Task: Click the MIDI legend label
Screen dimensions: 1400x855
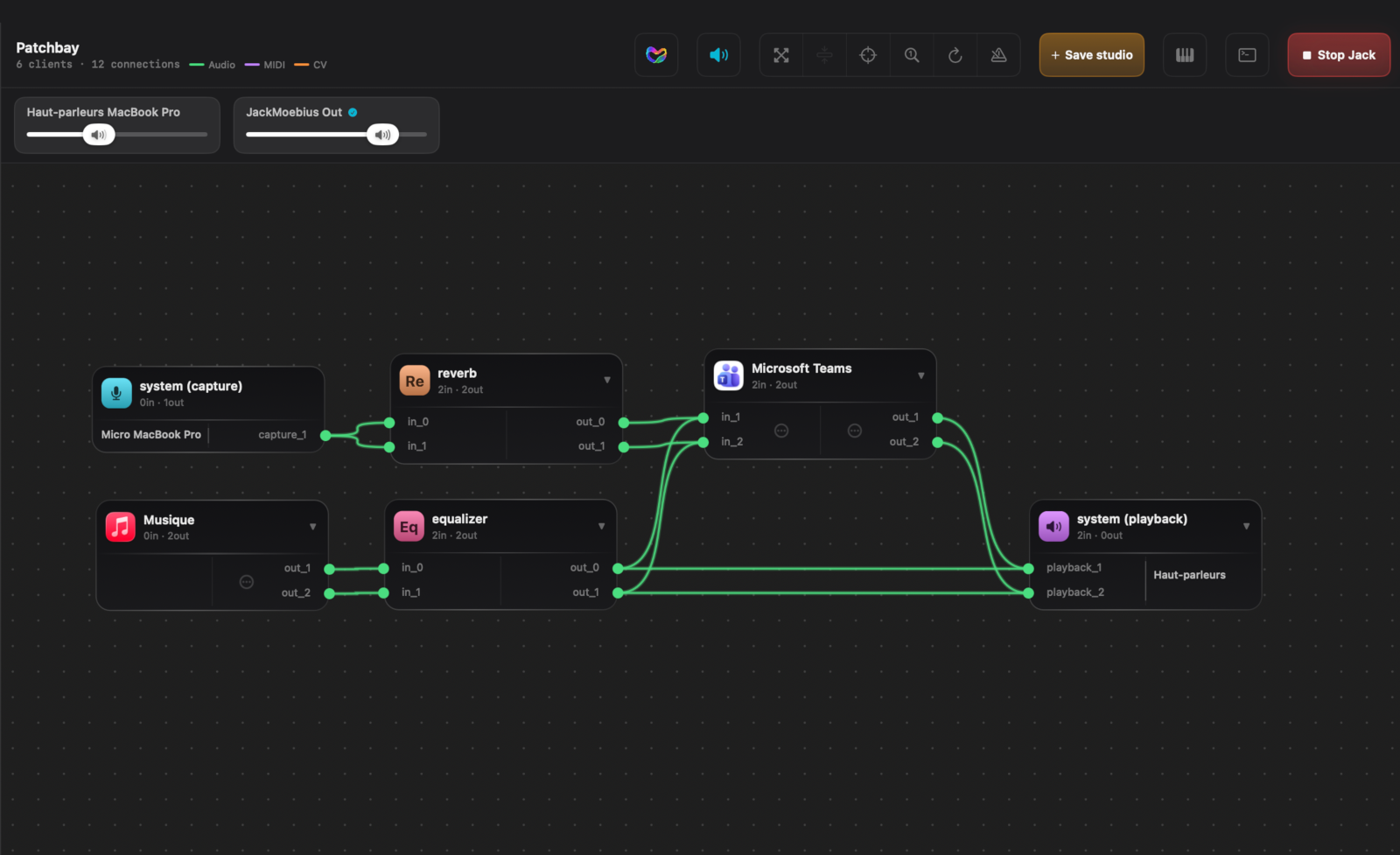Action: point(275,65)
